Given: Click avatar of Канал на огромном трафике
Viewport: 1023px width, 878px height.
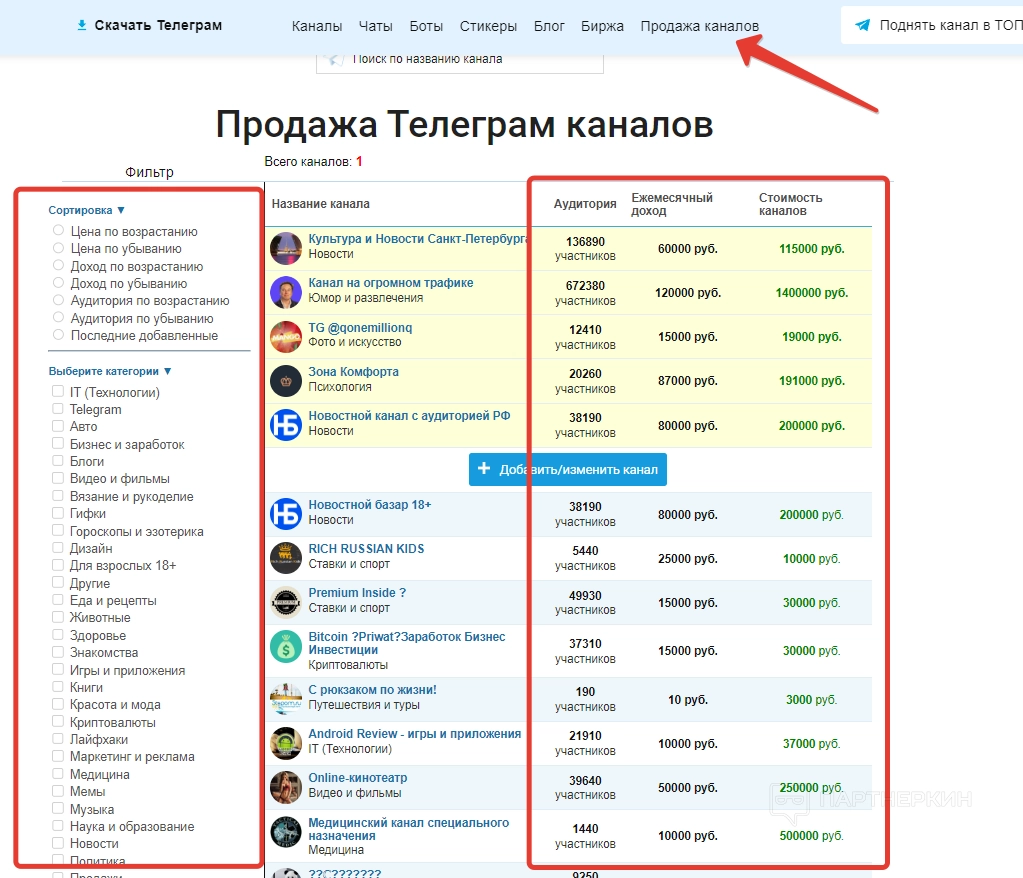Looking at the screenshot, I should (286, 292).
